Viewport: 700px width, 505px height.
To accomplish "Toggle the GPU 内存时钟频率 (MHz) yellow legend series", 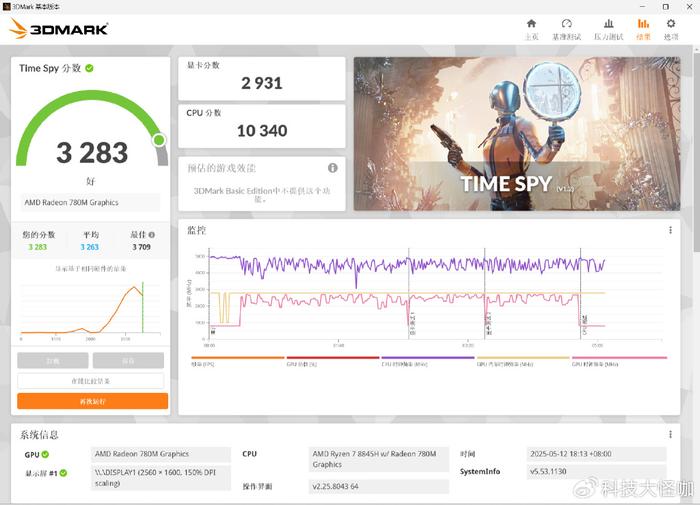I will coord(523,361).
